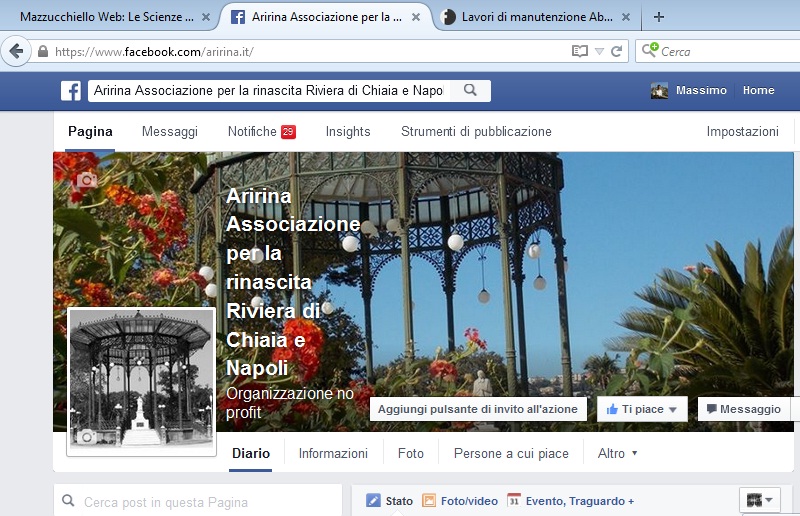Click the Facebook search magnifier button
The width and height of the screenshot is (800, 516).
click(470, 90)
